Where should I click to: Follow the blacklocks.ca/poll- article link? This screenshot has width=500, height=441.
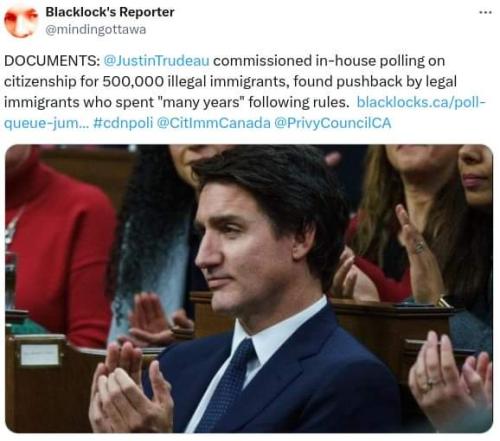[421, 102]
